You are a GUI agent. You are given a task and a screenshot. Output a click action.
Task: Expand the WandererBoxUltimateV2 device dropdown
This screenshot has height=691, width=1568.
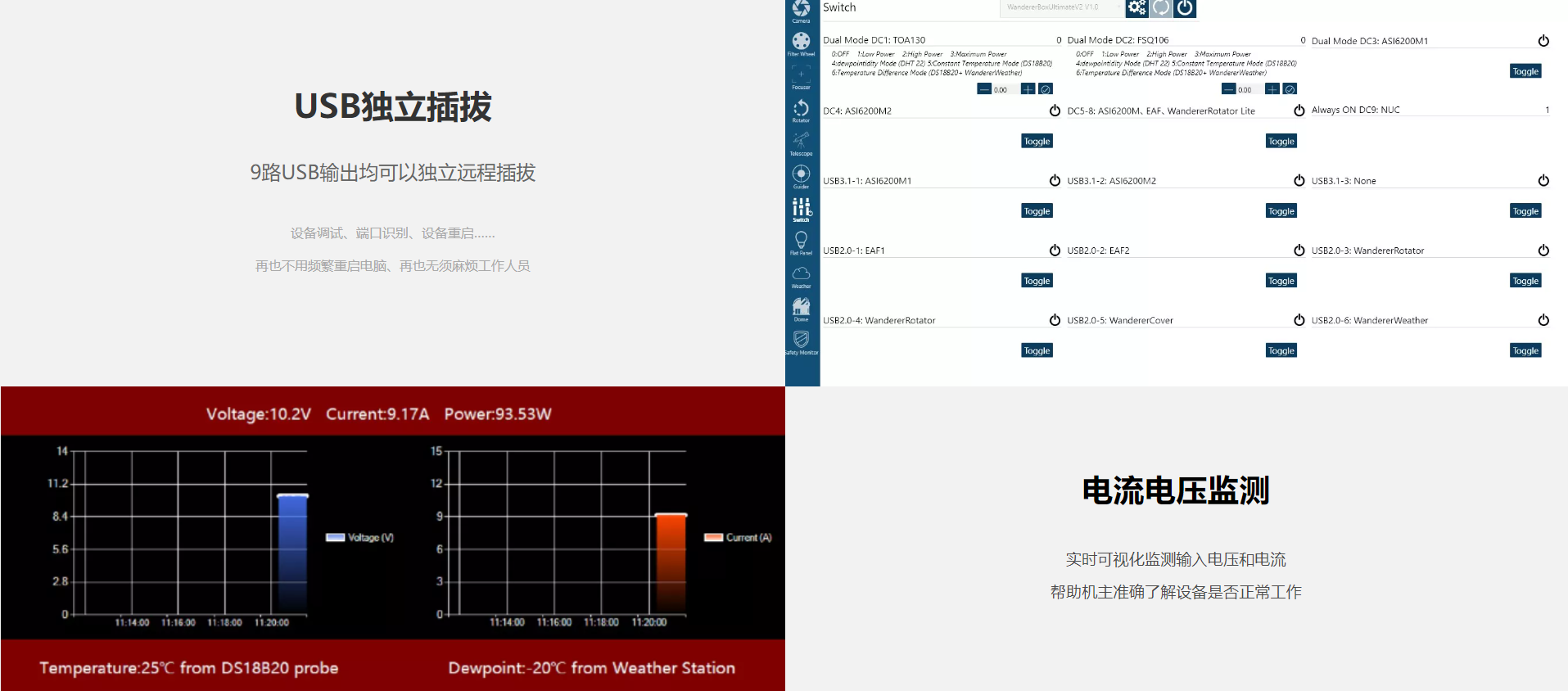[x=1061, y=7]
